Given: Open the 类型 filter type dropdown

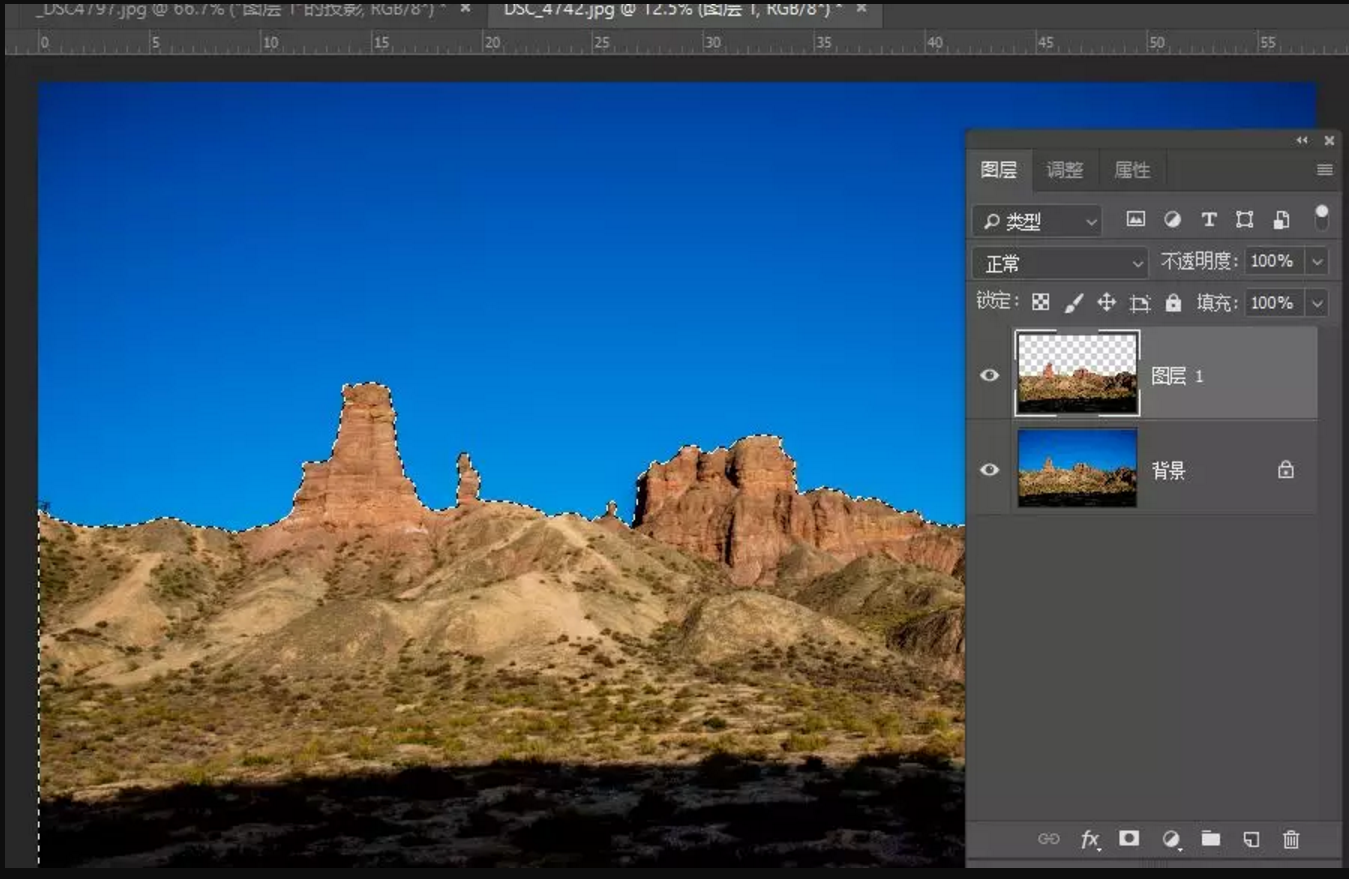Looking at the screenshot, I should [x=1036, y=221].
